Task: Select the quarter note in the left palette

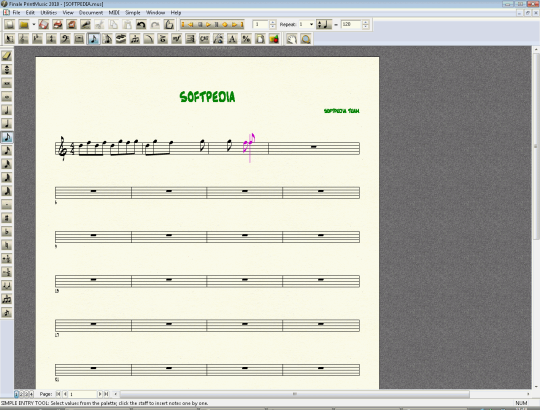Action: [7, 123]
